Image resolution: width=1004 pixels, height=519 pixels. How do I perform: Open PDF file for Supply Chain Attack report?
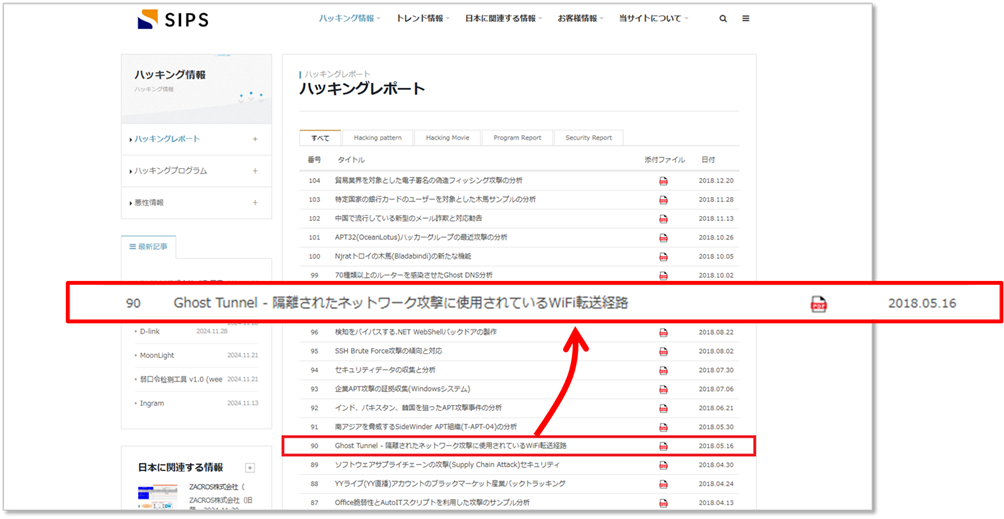click(x=663, y=465)
